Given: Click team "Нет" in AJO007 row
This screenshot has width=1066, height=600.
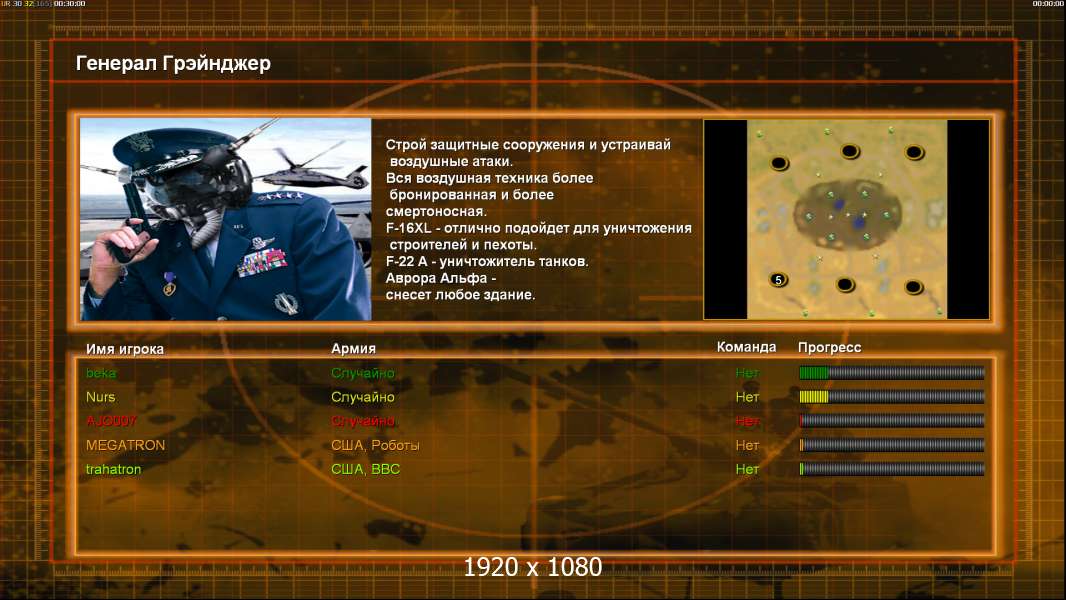Looking at the screenshot, I should 747,421.
